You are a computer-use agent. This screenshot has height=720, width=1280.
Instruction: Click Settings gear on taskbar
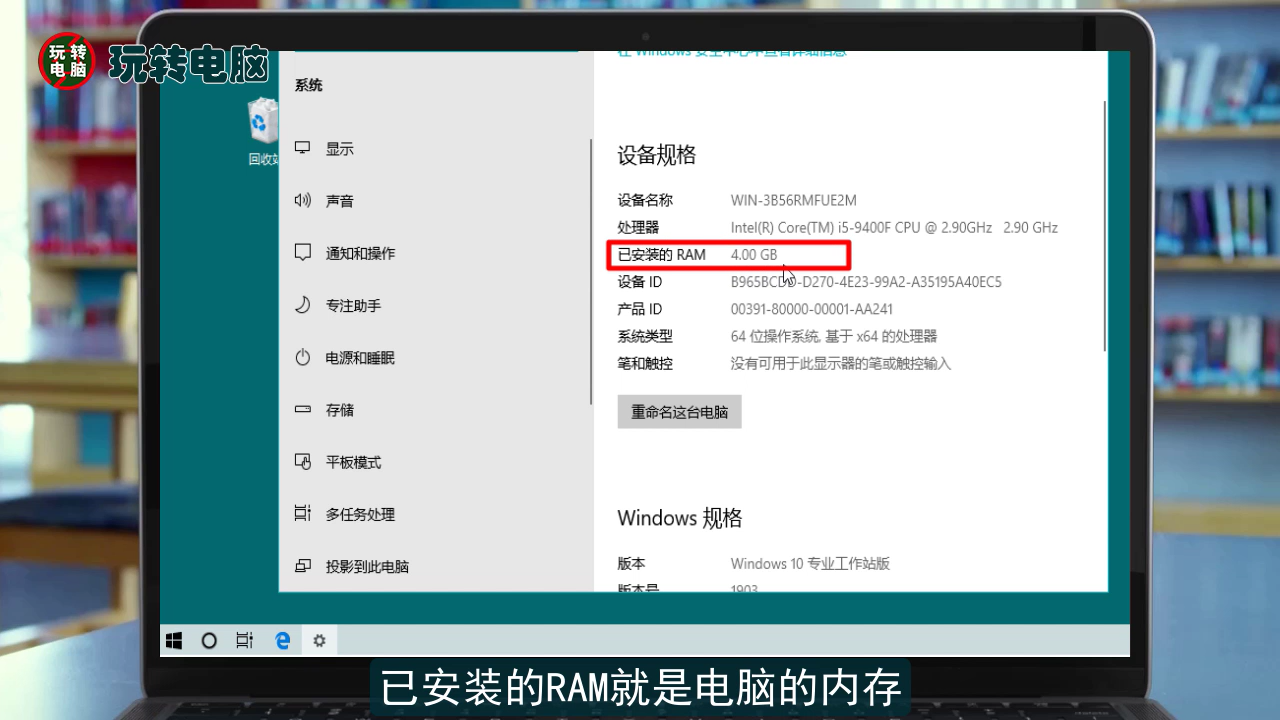[x=320, y=641]
